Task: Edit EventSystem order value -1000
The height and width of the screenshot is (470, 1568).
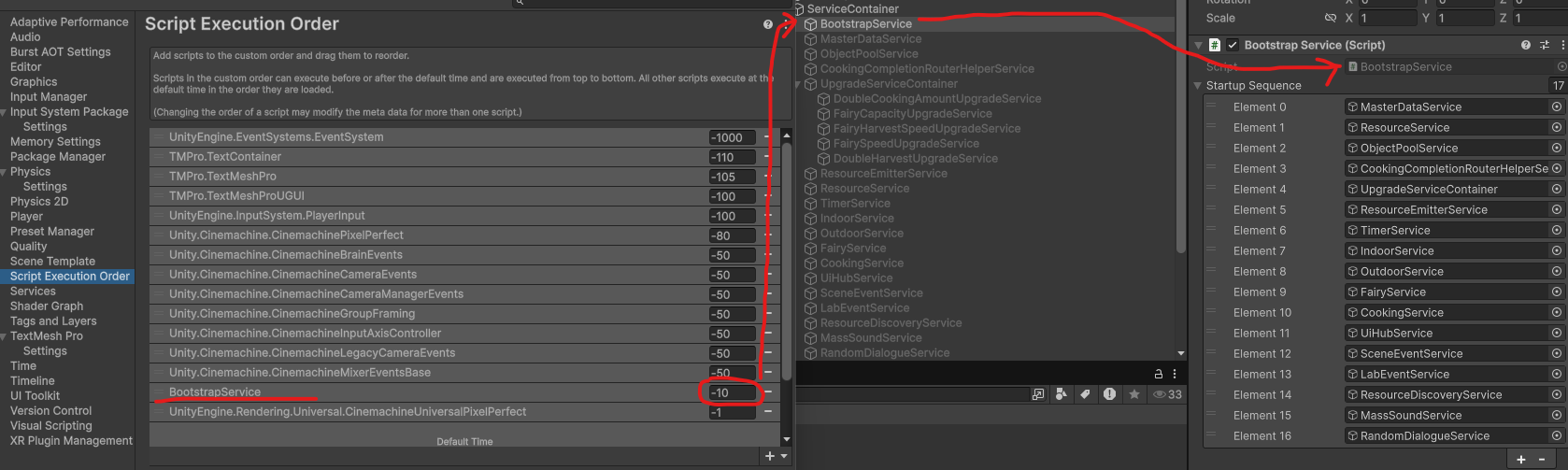Action: coord(732,137)
